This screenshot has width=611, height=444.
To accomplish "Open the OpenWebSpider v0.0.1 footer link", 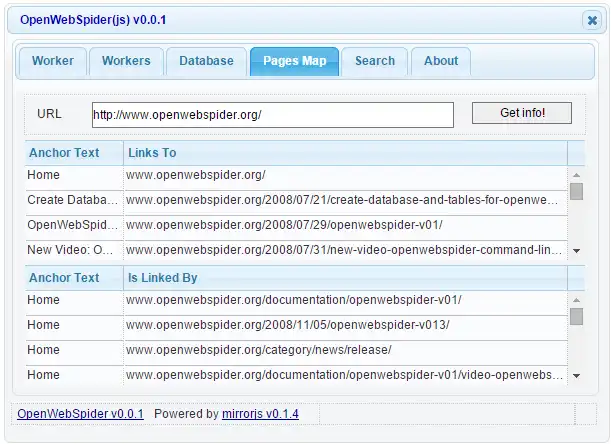I will 80,414.
